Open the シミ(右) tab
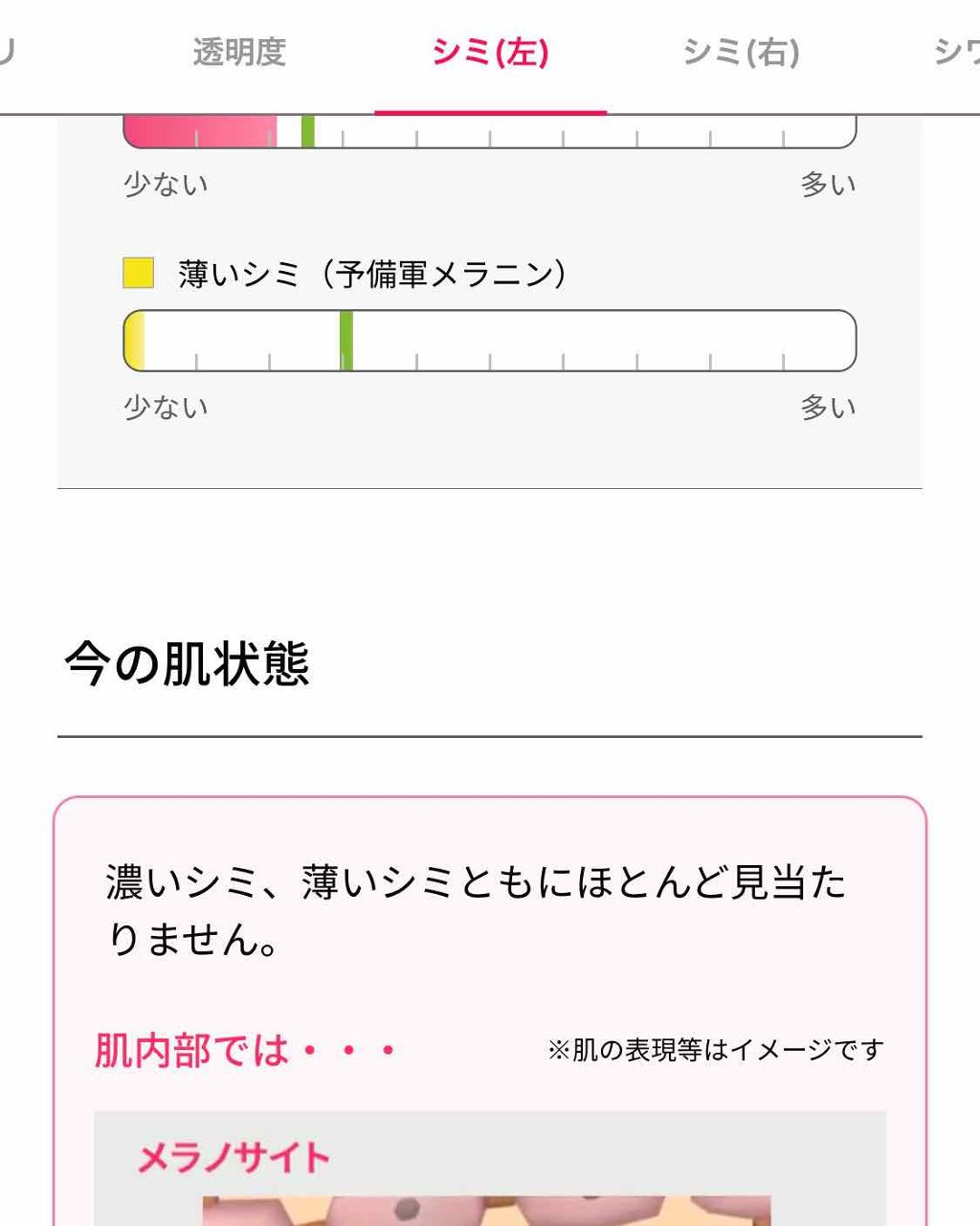Screen dimensions: 980x1226 741,53
